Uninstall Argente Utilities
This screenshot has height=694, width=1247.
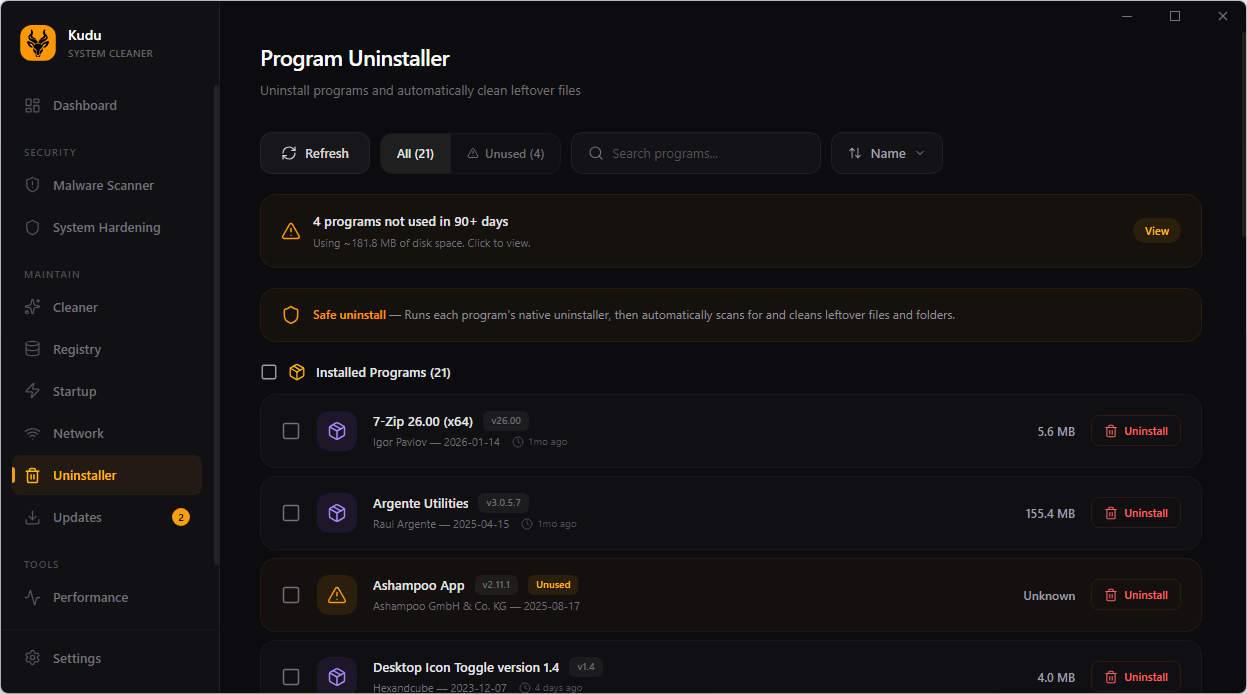(x=1135, y=513)
